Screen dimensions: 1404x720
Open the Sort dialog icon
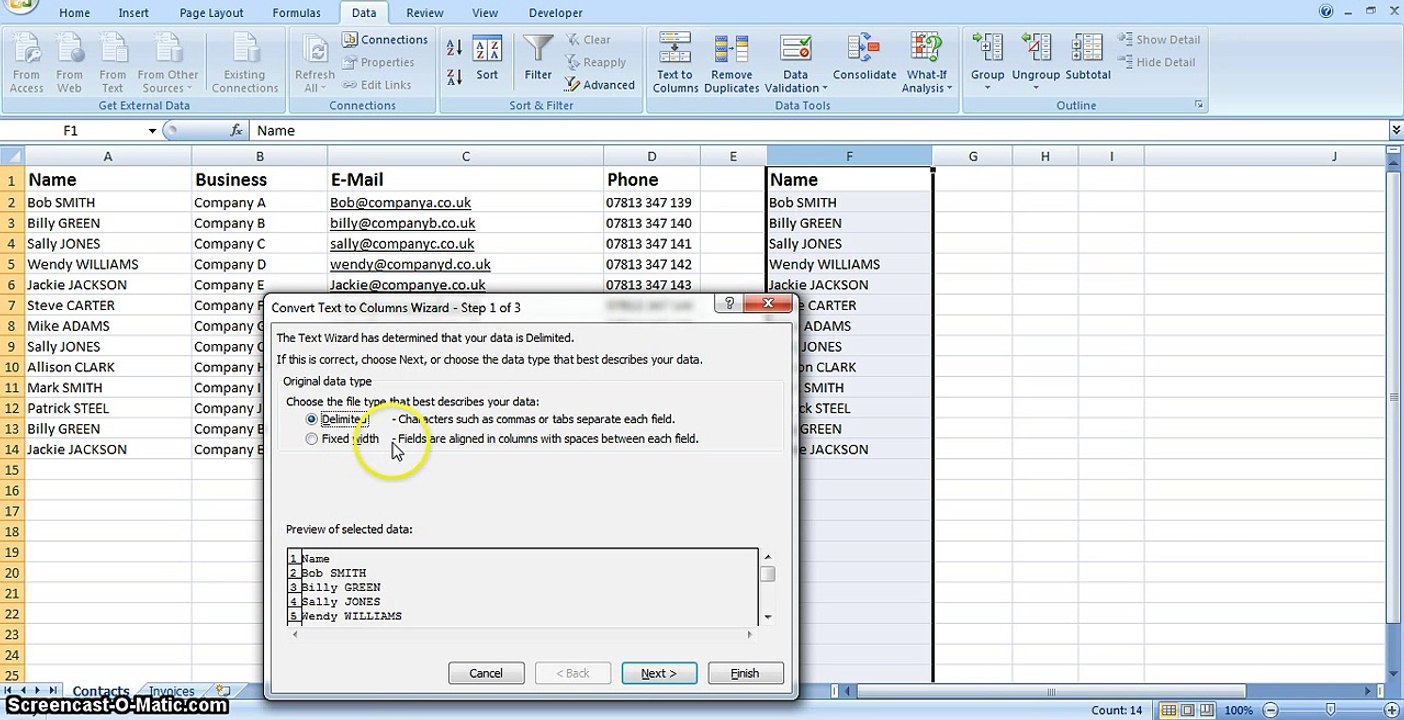click(x=487, y=58)
